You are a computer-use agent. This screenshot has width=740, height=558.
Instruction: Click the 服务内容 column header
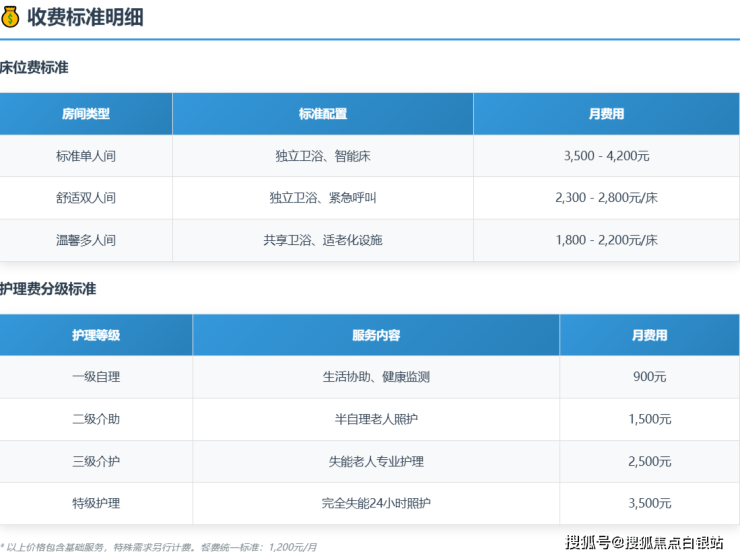coord(376,335)
